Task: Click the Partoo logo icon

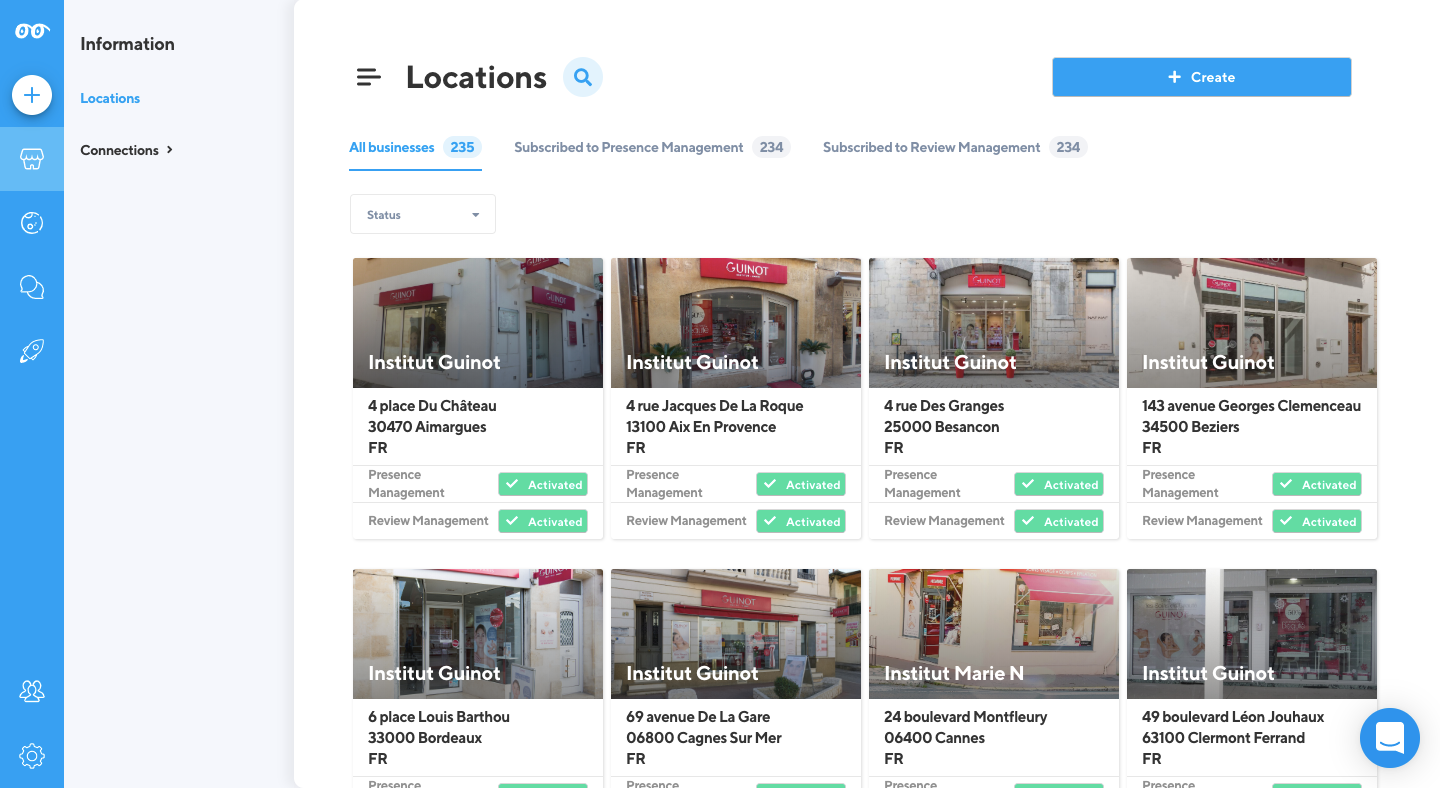Action: pos(32,32)
